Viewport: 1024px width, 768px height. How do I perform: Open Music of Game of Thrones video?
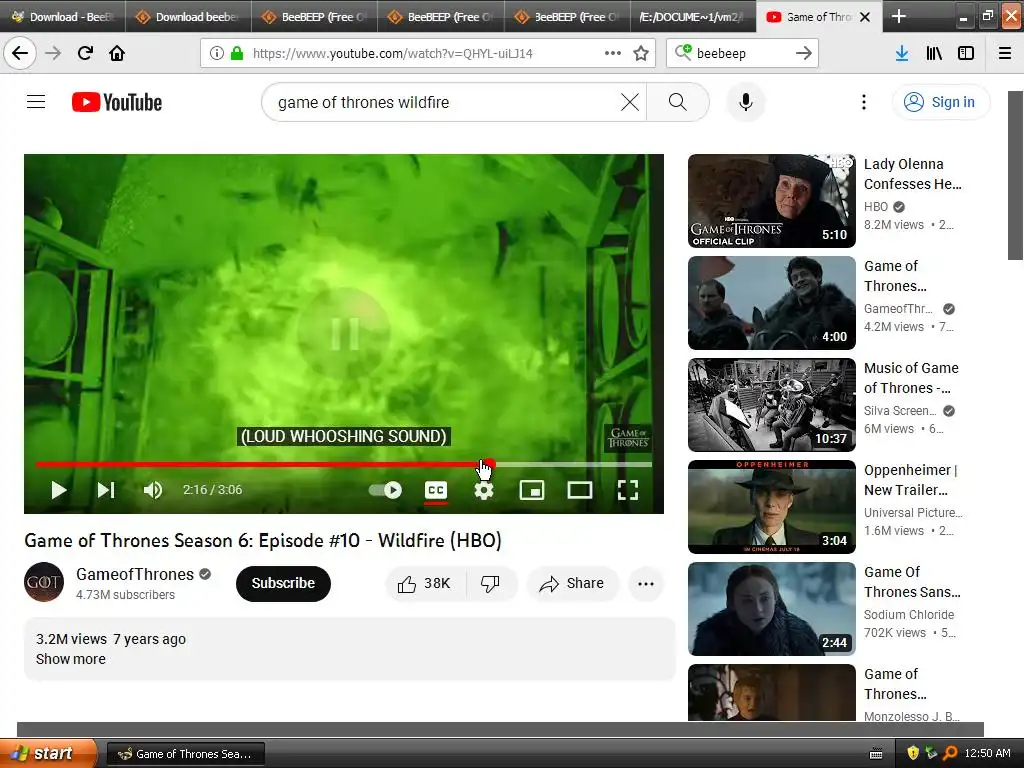point(771,405)
